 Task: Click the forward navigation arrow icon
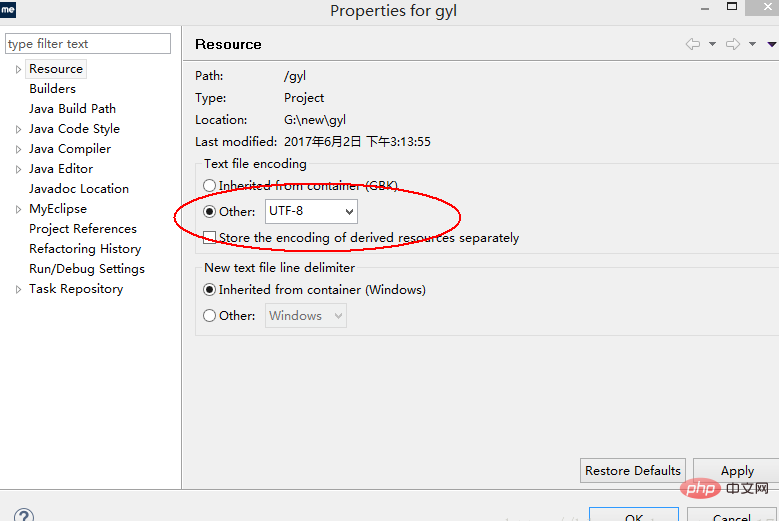tap(733, 44)
